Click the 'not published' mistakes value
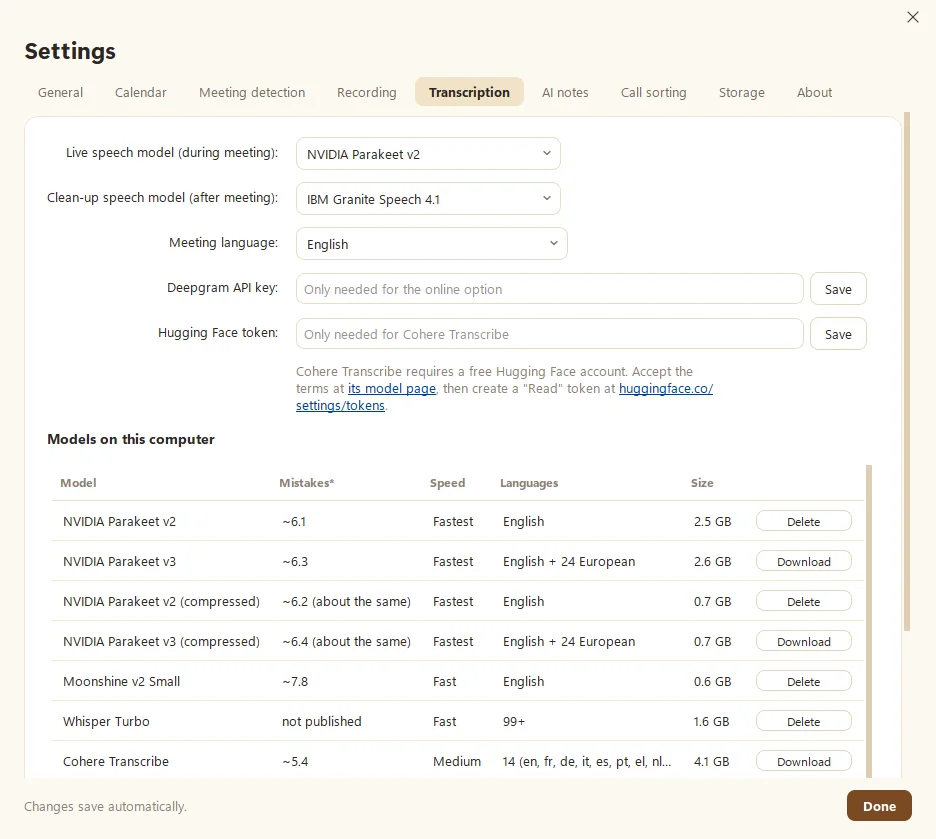Screen dimensions: 936x839 point(322,721)
